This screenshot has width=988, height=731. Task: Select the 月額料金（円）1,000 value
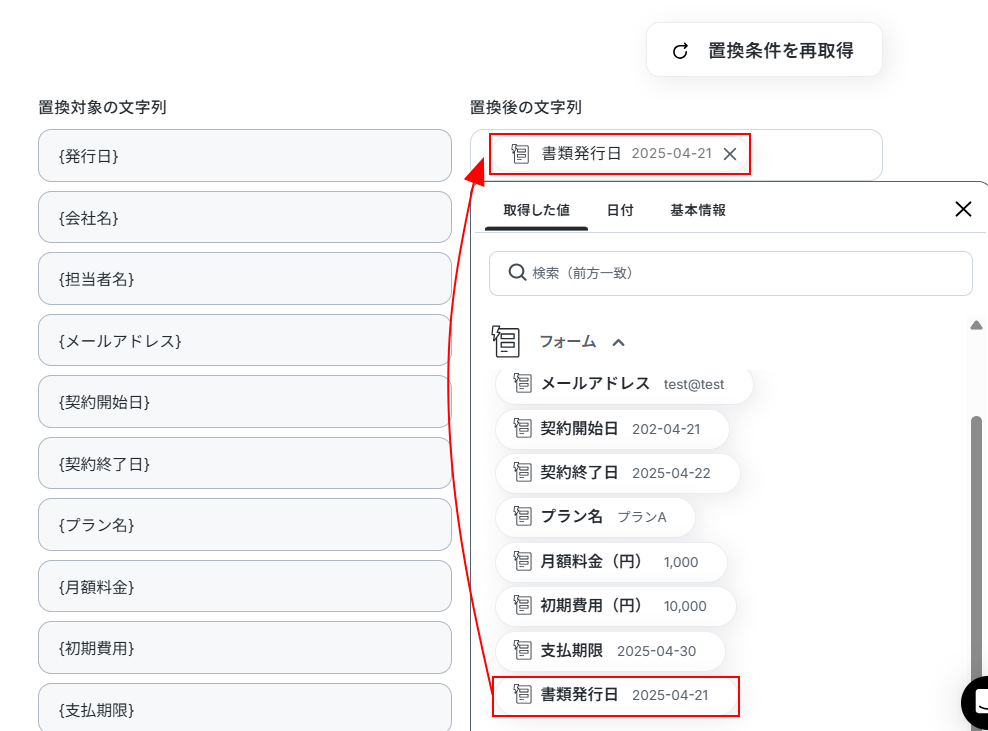pyautogui.click(x=611, y=562)
